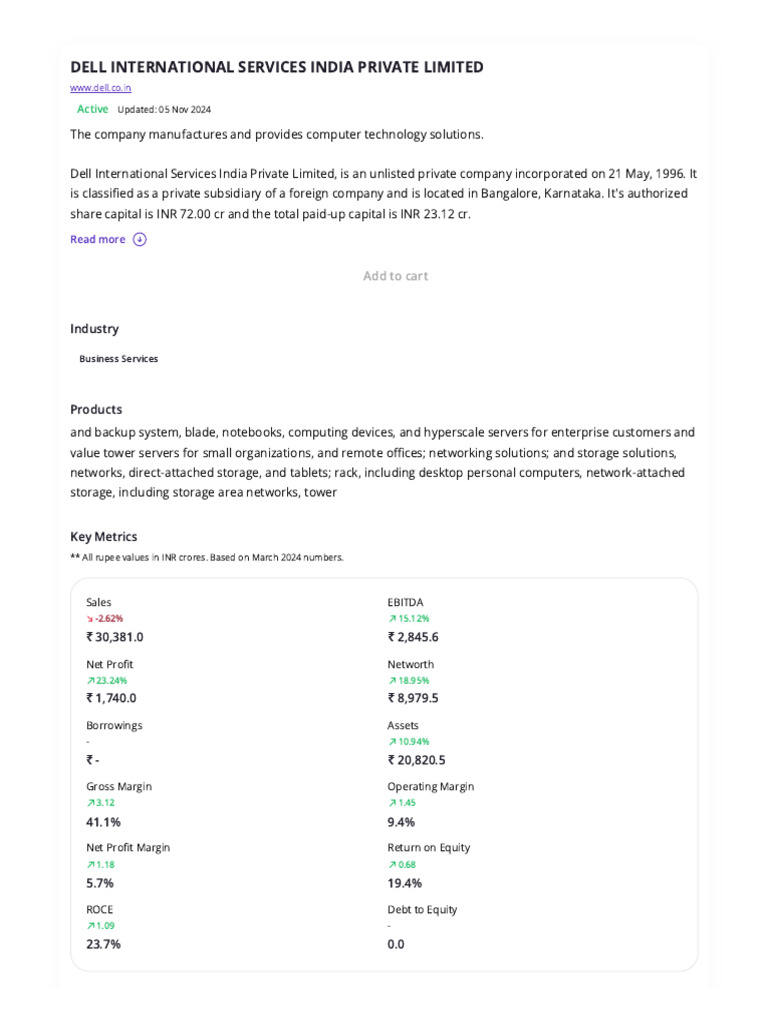Click the ROCE upward trend arrow icon
The height and width of the screenshot is (1024, 768).
pyautogui.click(x=90, y=926)
